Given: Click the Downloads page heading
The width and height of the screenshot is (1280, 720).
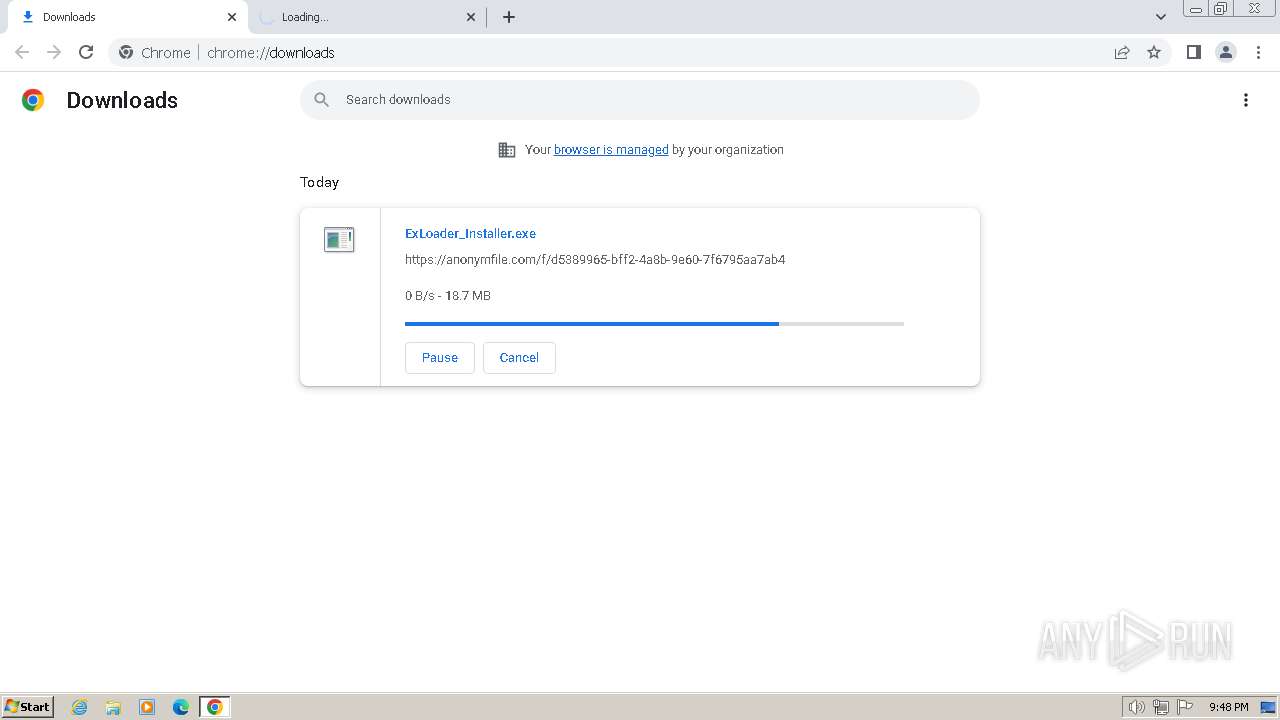Looking at the screenshot, I should click(x=122, y=100).
